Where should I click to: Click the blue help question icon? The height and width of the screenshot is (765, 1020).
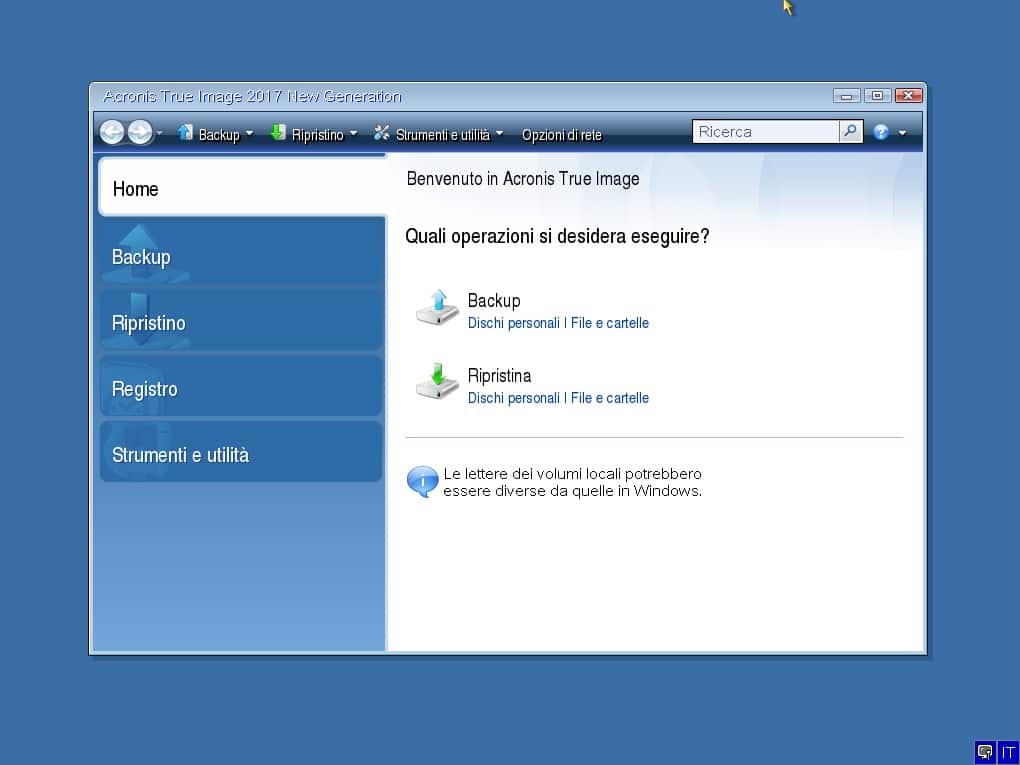pyautogui.click(x=881, y=133)
